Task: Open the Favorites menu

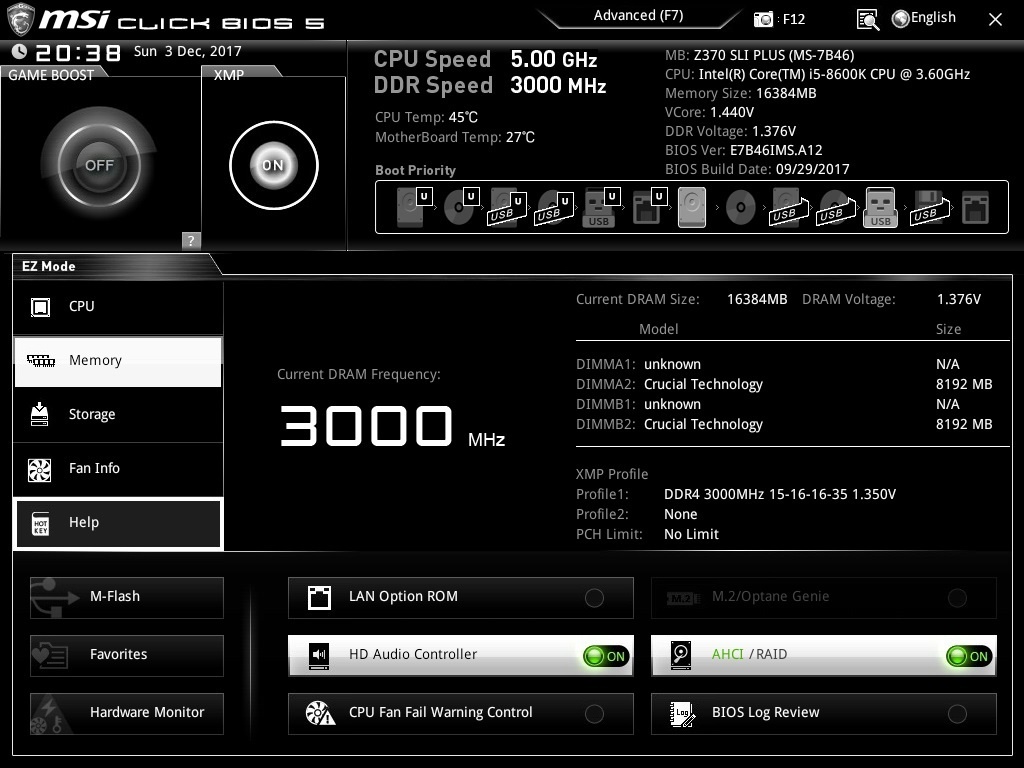Action: 127,655
